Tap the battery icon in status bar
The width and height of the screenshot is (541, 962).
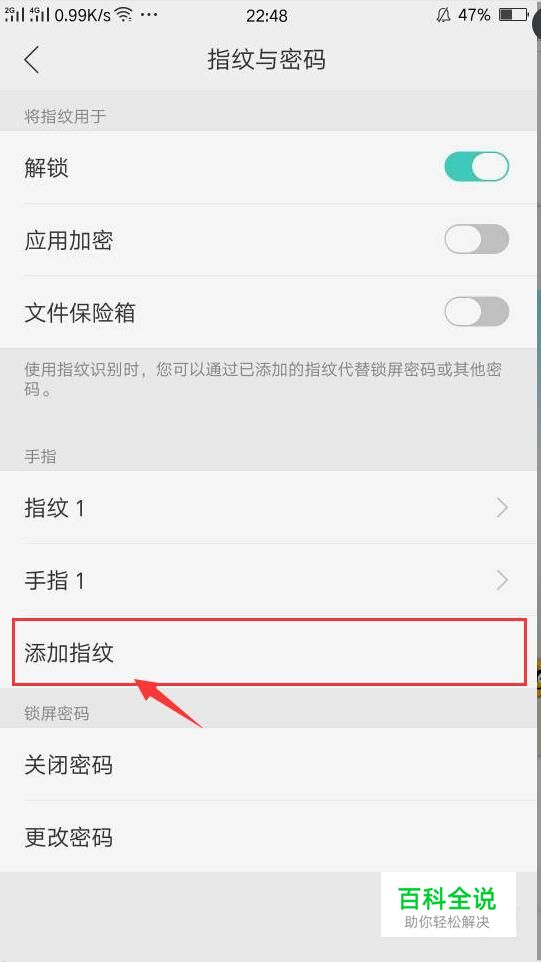[513, 15]
